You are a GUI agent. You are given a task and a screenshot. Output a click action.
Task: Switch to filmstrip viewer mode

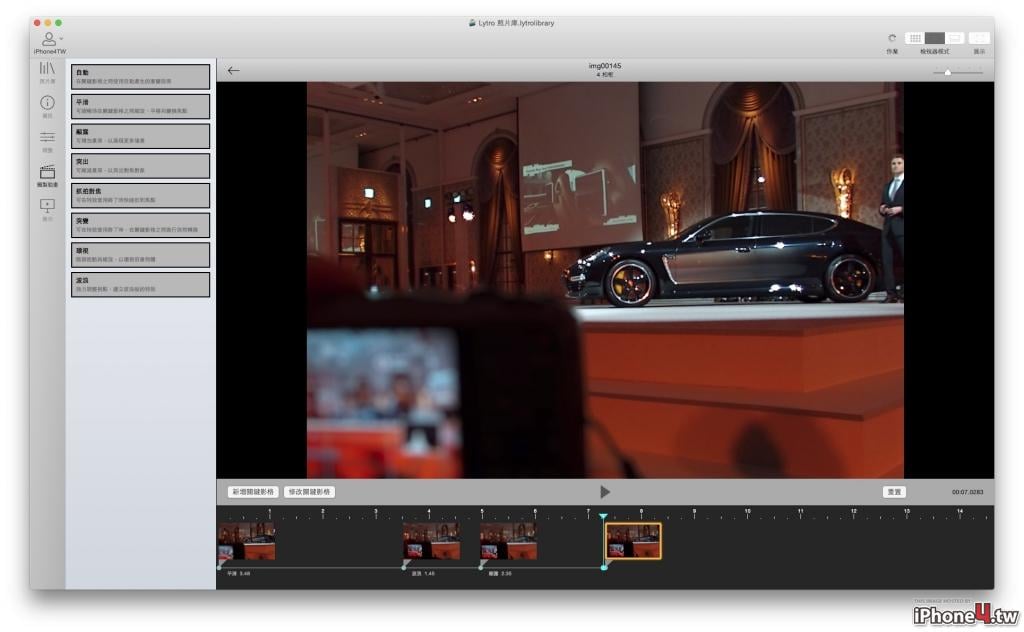tap(954, 39)
